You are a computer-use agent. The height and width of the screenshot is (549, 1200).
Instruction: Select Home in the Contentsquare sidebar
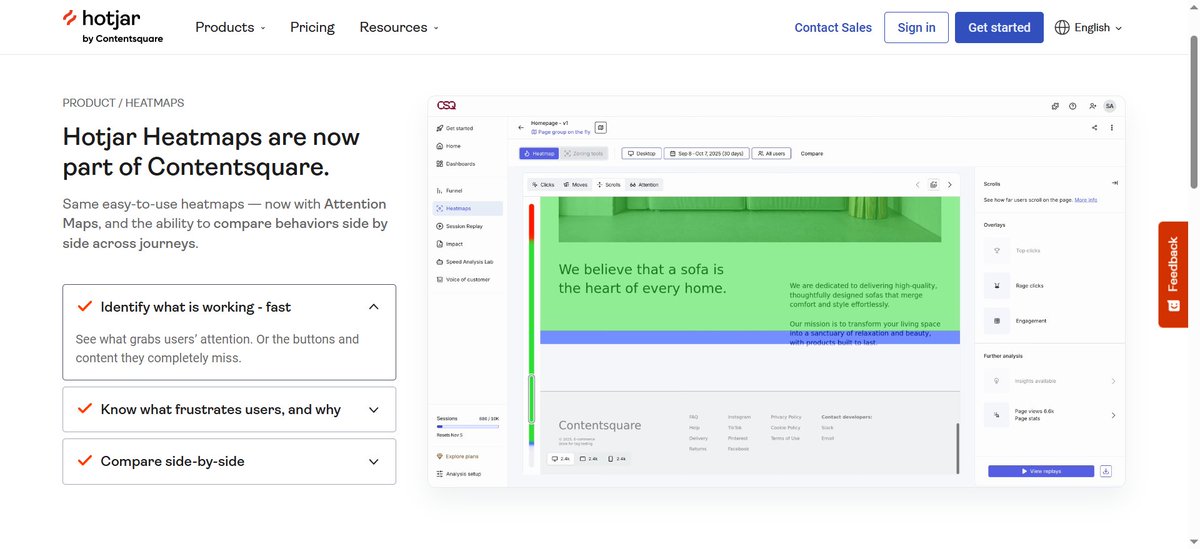pos(448,146)
